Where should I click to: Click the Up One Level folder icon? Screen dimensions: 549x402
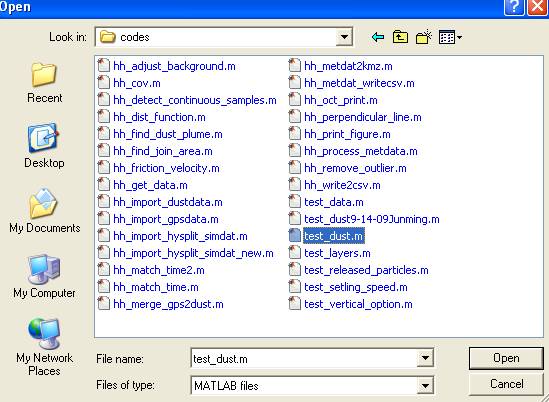[x=400, y=37]
